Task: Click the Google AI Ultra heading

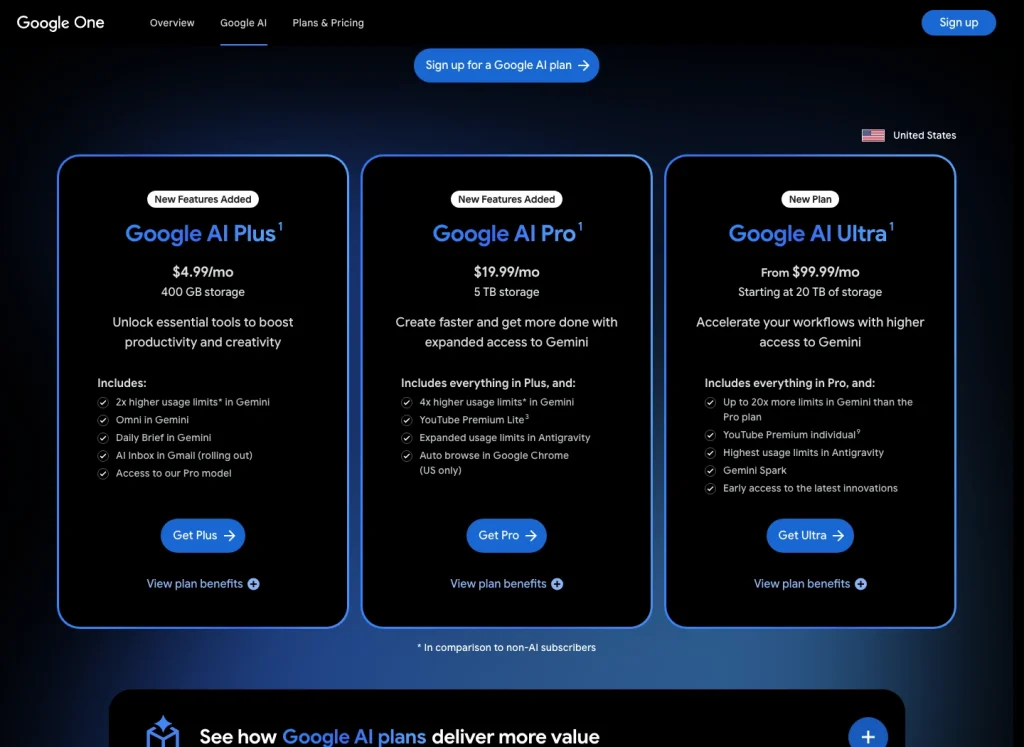Action: click(810, 233)
